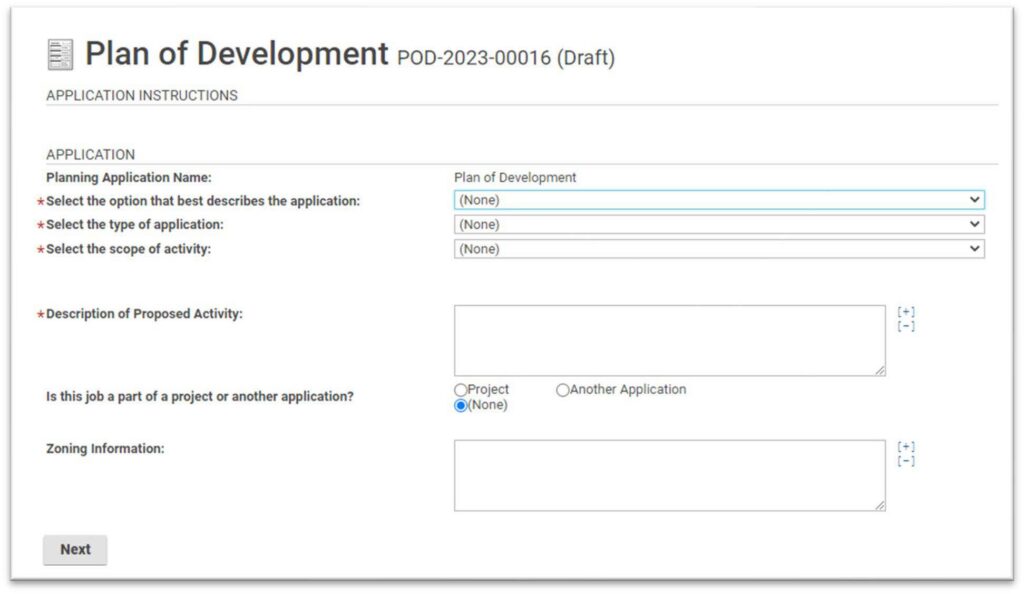Click [+] to enlarge the Zoning Information box
Viewport: 1024px width, 594px height.
click(905, 448)
